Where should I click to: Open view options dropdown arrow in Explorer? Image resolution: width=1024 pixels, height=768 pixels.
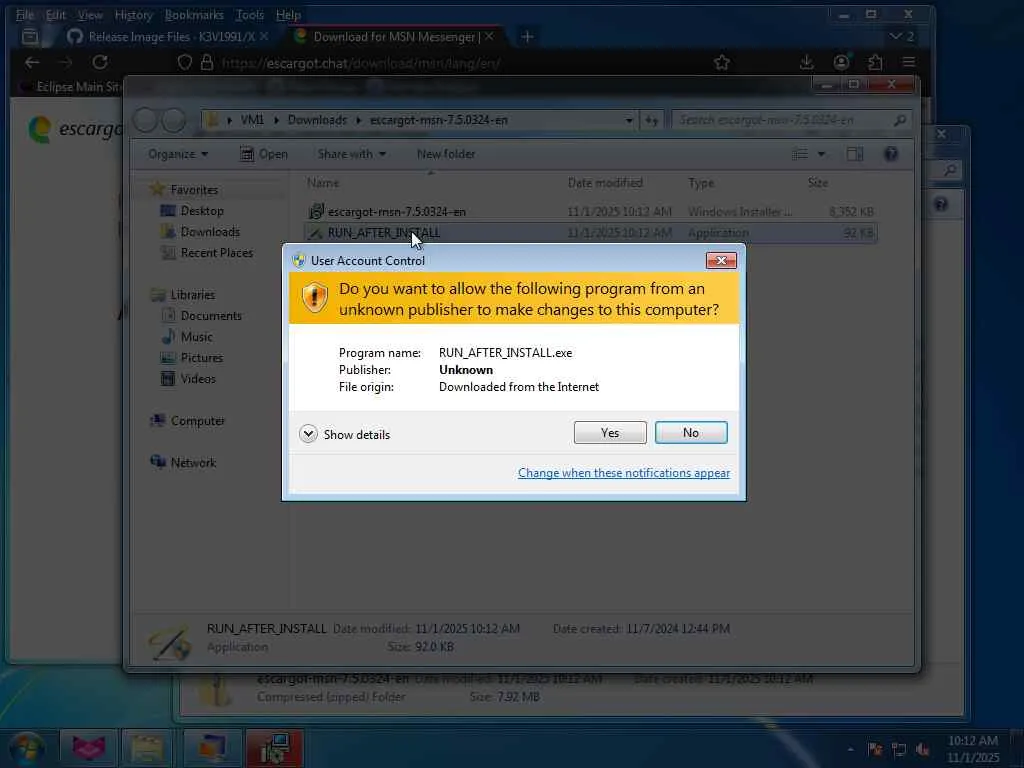[x=822, y=154]
